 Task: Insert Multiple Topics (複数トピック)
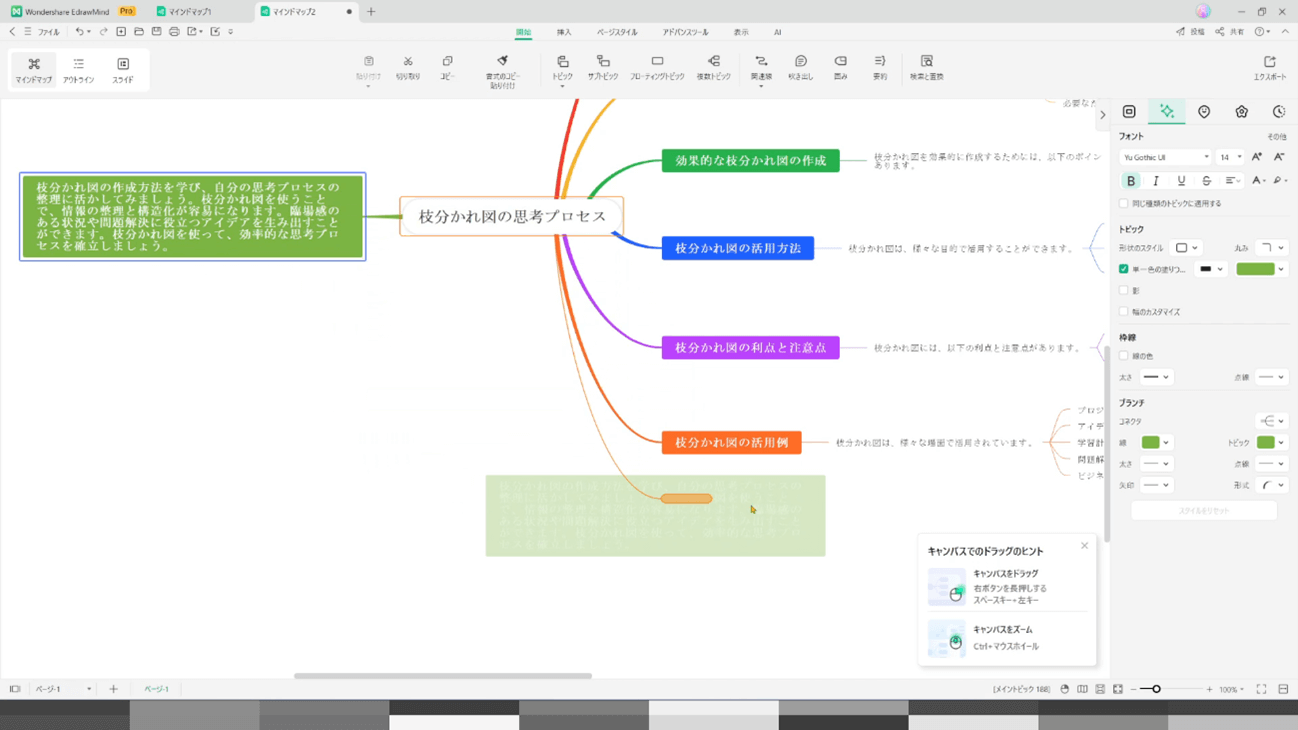(713, 67)
